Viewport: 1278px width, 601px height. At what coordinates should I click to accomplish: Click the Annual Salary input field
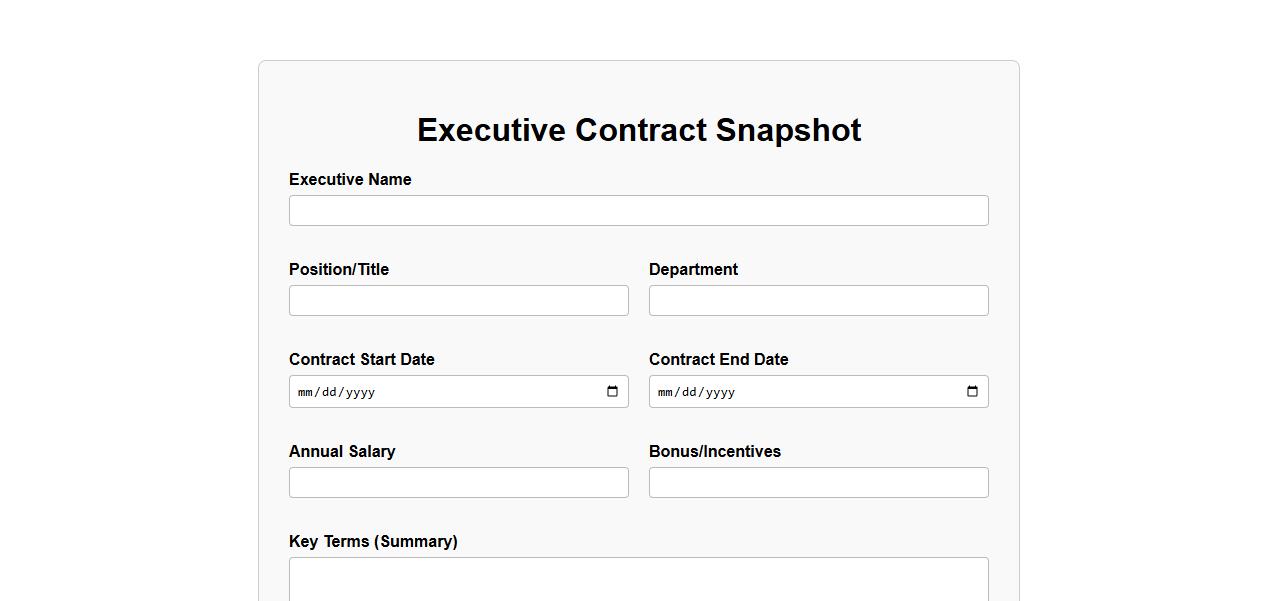click(x=458, y=483)
